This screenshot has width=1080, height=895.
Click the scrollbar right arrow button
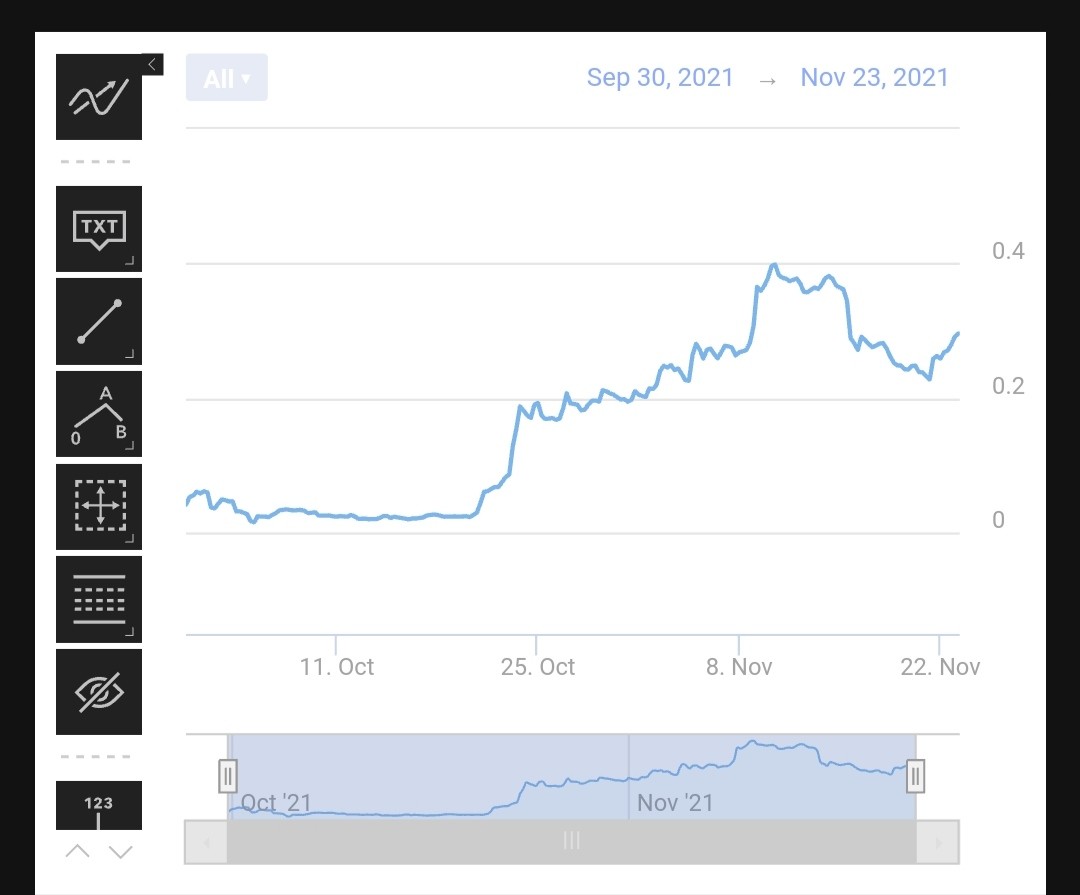pos(937,842)
